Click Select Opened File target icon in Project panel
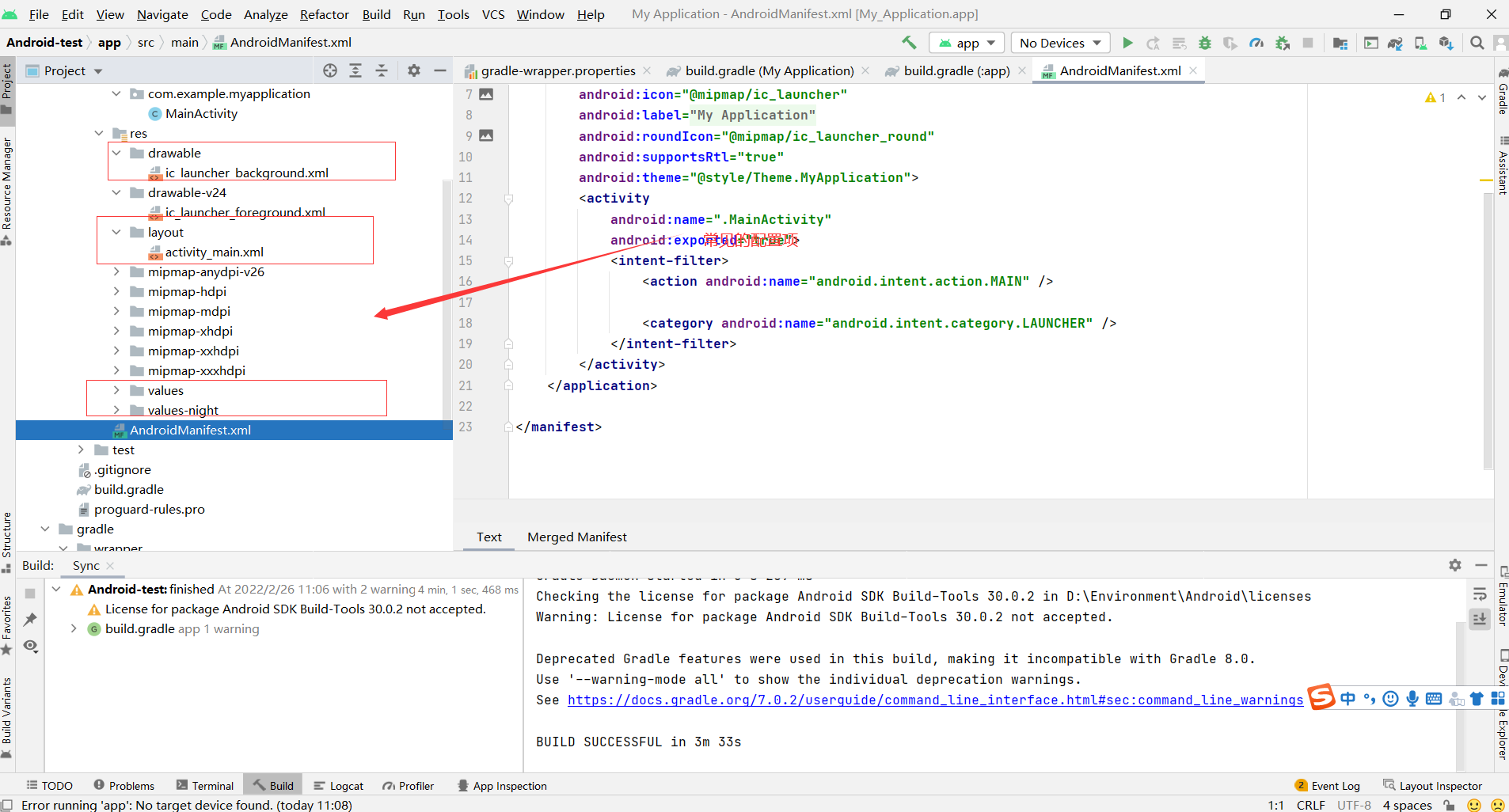The width and height of the screenshot is (1509, 812). [x=330, y=70]
